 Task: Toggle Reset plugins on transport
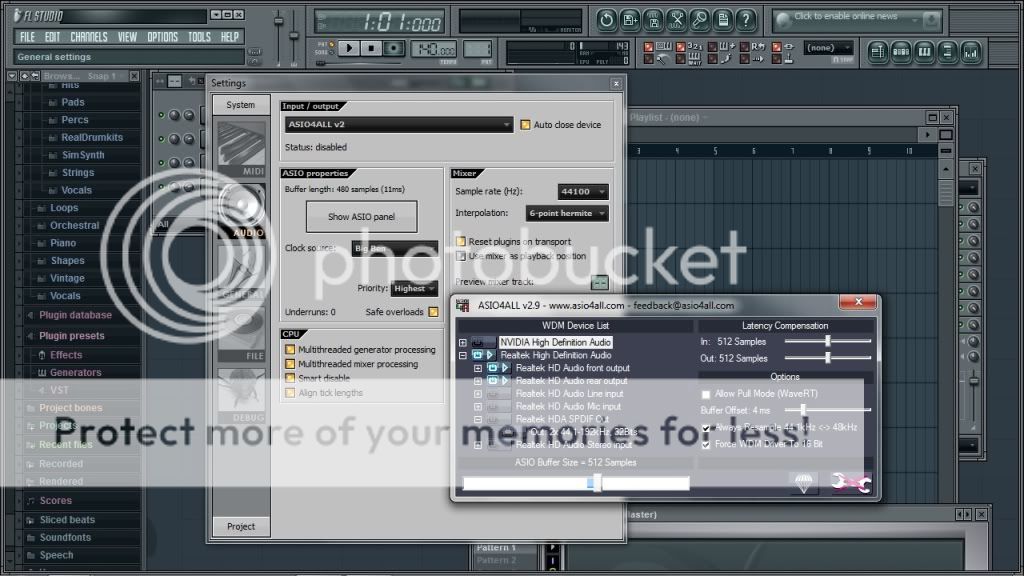point(460,242)
